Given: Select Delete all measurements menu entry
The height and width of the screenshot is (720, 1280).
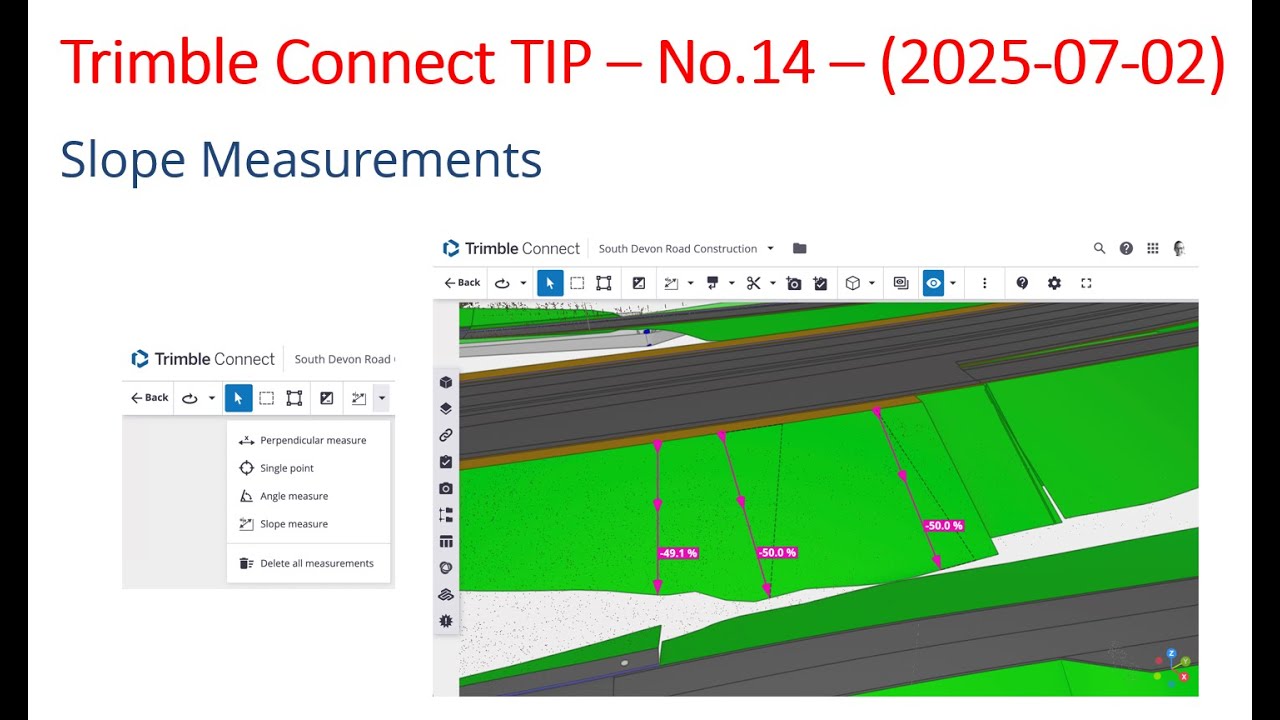Looking at the screenshot, I should (308, 563).
